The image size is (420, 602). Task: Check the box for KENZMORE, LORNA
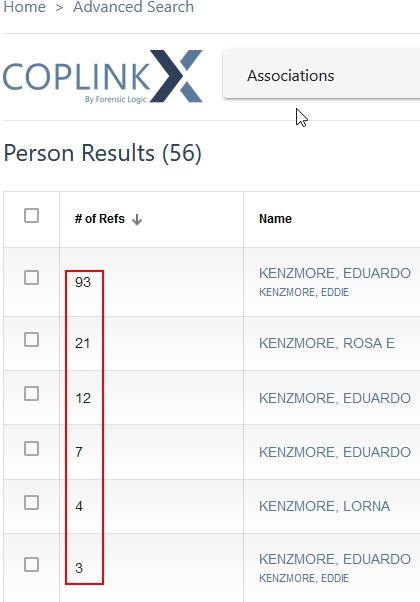pyautogui.click(x=31, y=502)
